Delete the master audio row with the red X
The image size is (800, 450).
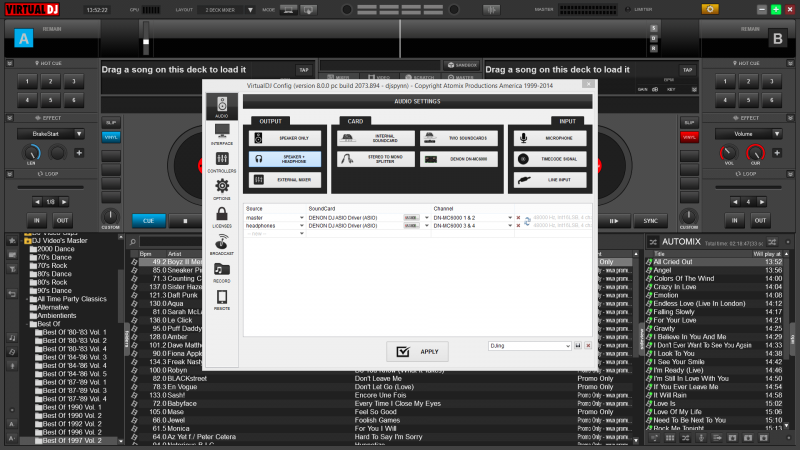[518, 217]
